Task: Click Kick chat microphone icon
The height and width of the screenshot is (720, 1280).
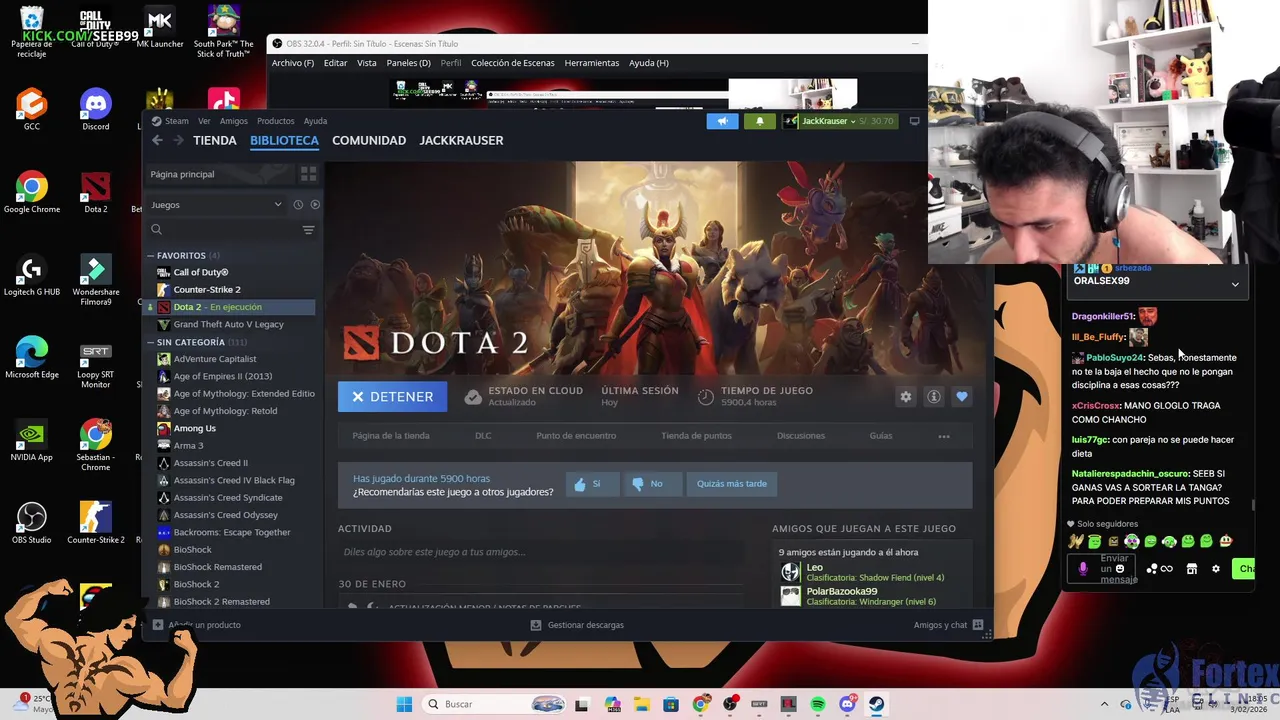Action: (x=1082, y=569)
